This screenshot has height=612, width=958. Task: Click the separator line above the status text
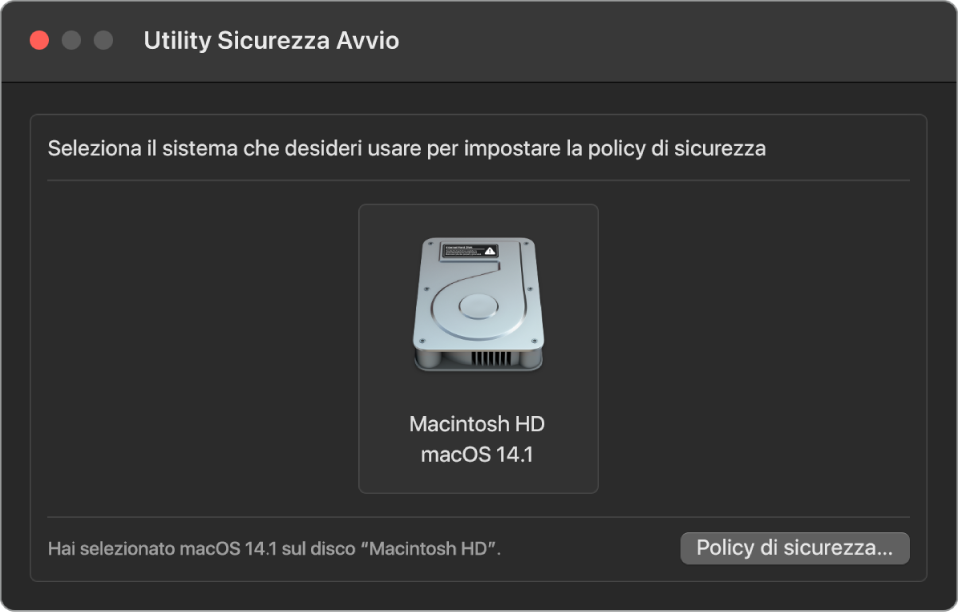click(x=478, y=517)
